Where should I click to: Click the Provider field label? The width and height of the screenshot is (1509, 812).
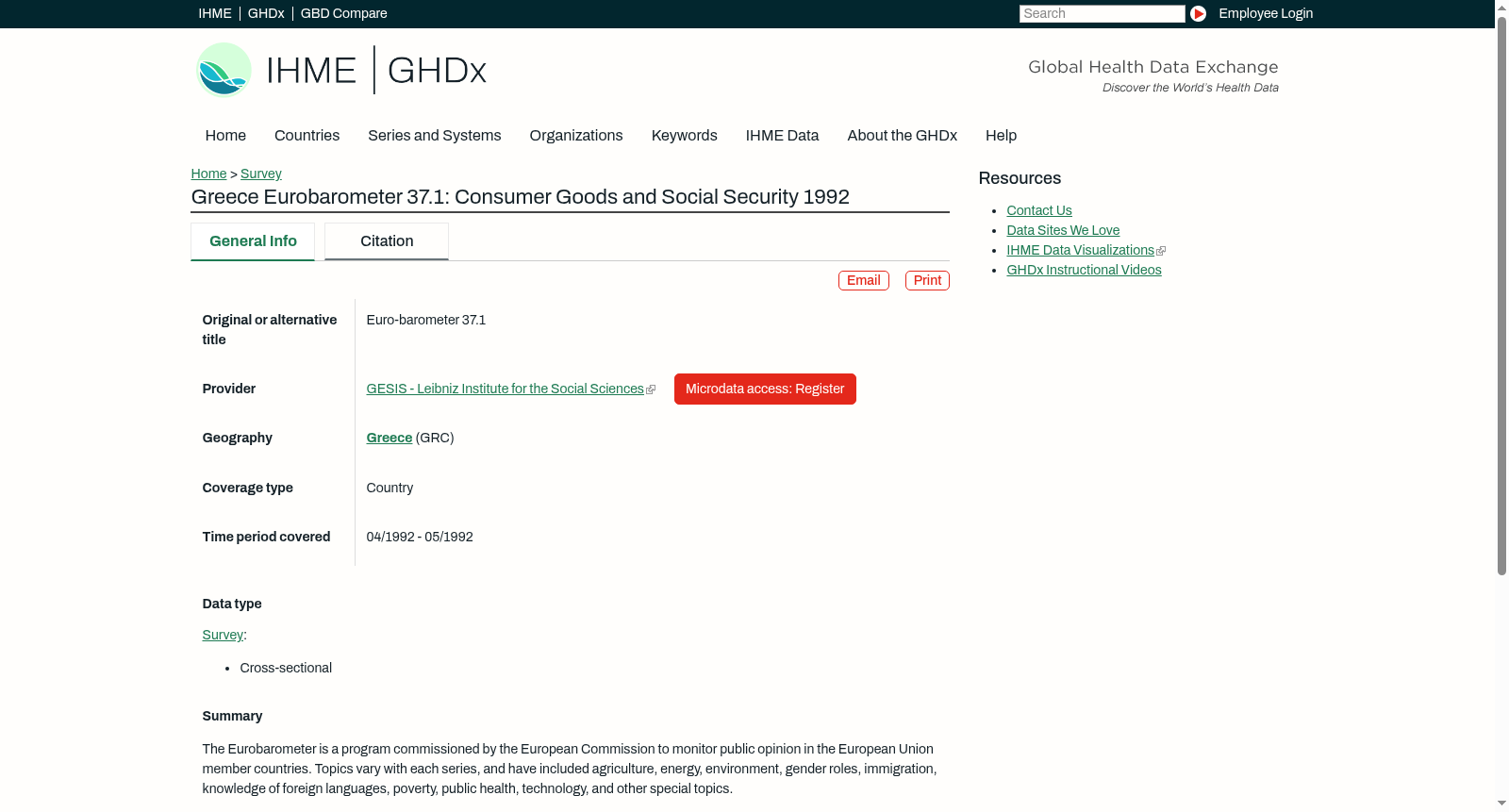click(229, 389)
